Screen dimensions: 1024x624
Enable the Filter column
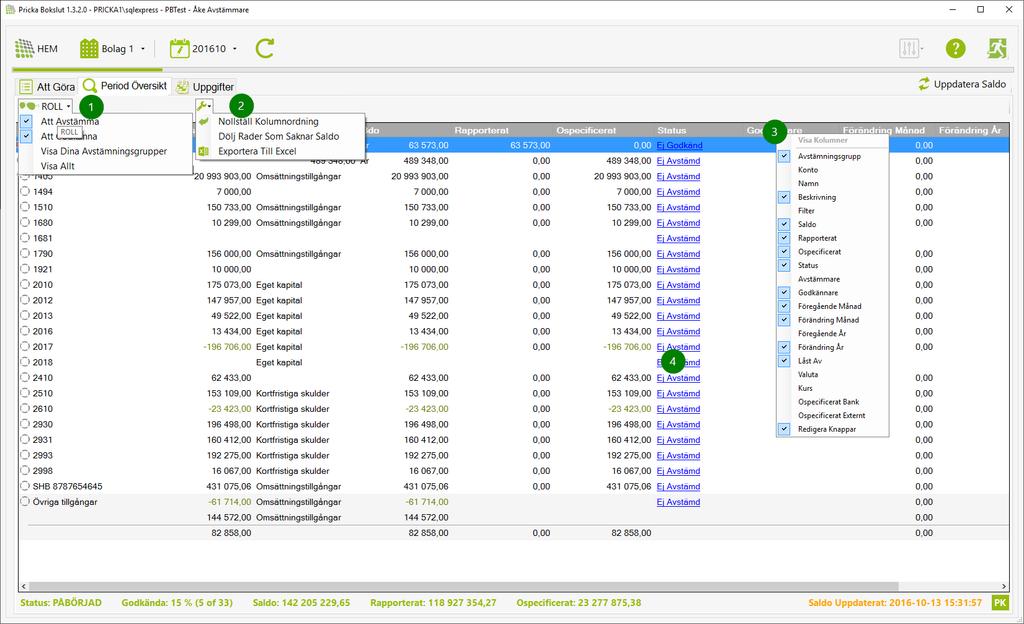806,211
